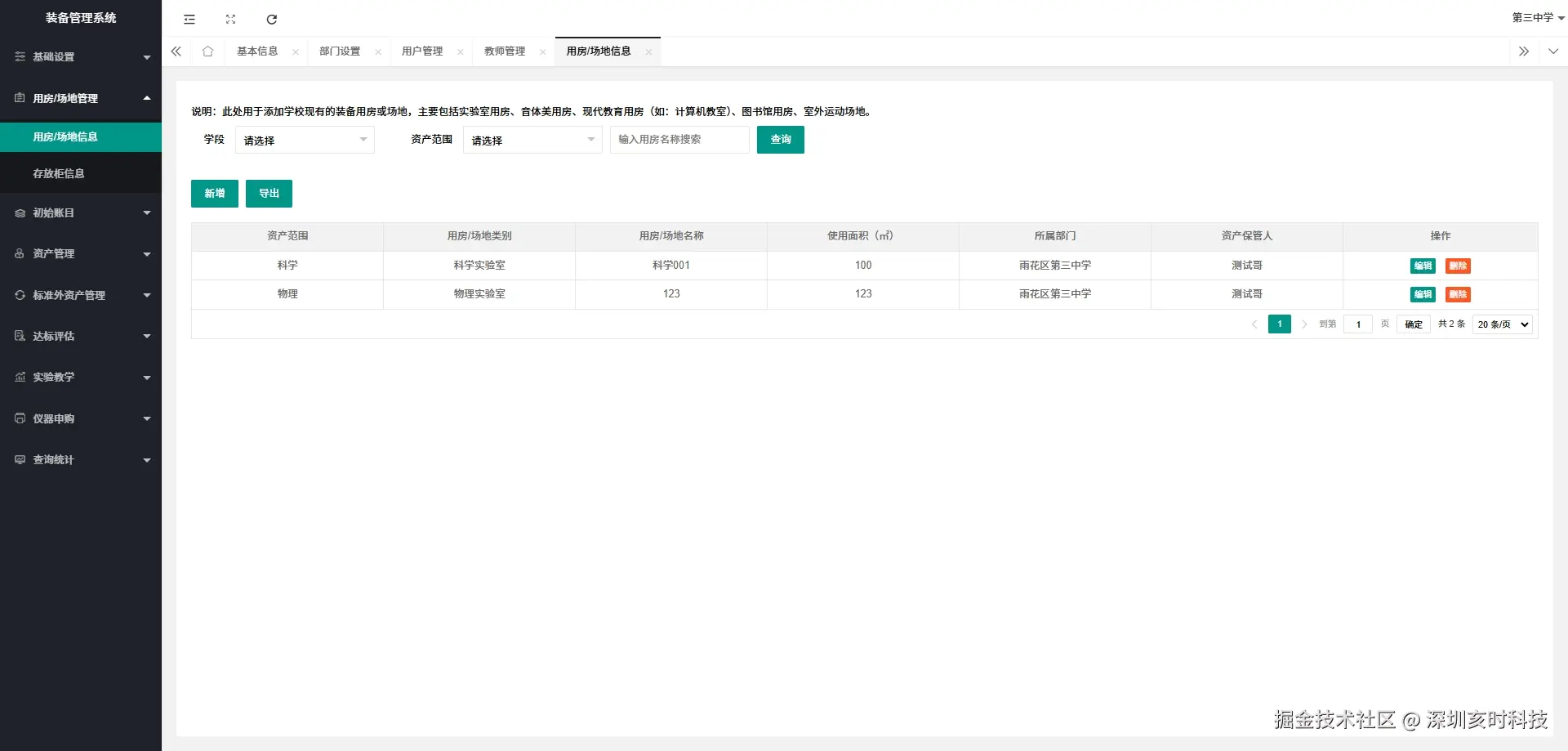This screenshot has width=1568, height=751.
Task: Expand the 实验教学 sidebar menu
Action: 81,377
